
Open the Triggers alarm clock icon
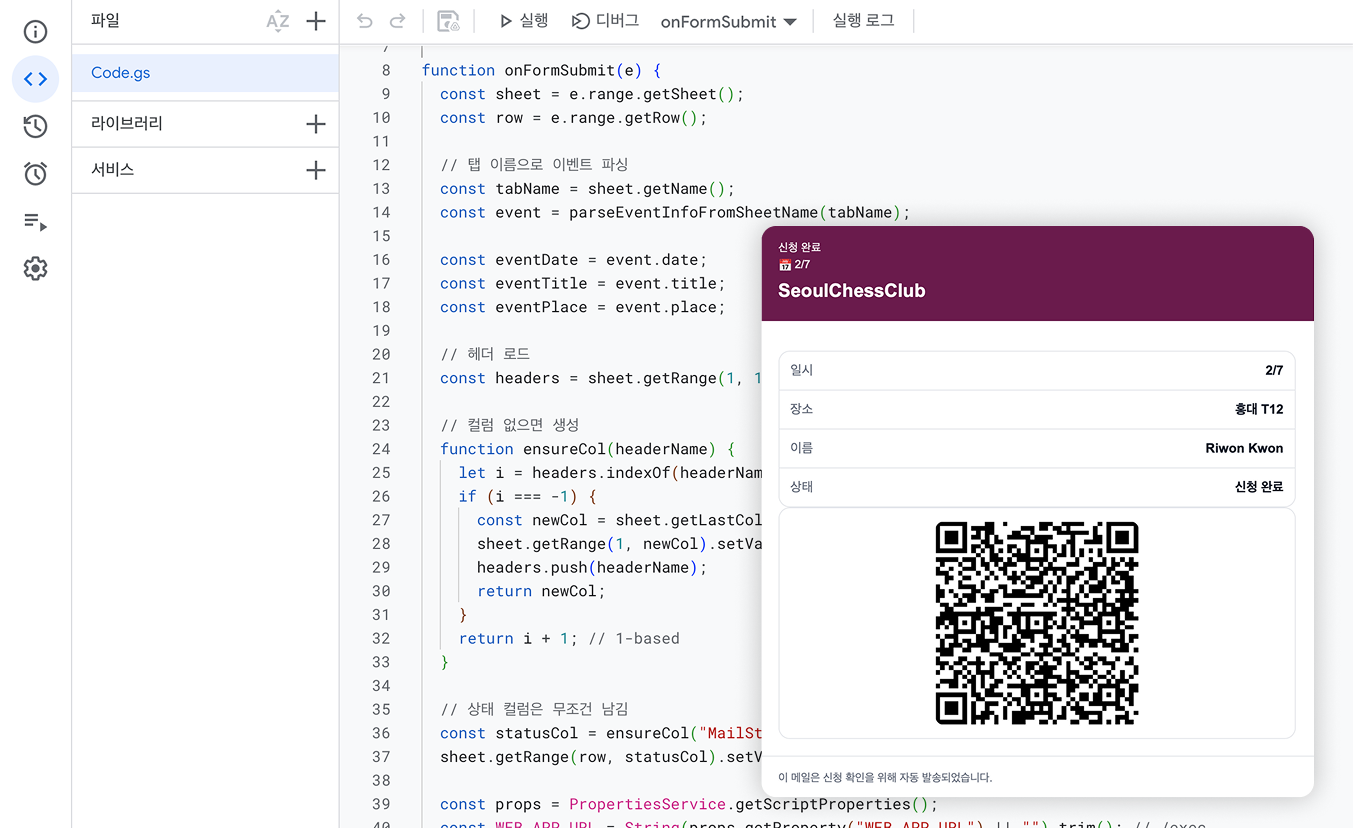tap(35, 173)
